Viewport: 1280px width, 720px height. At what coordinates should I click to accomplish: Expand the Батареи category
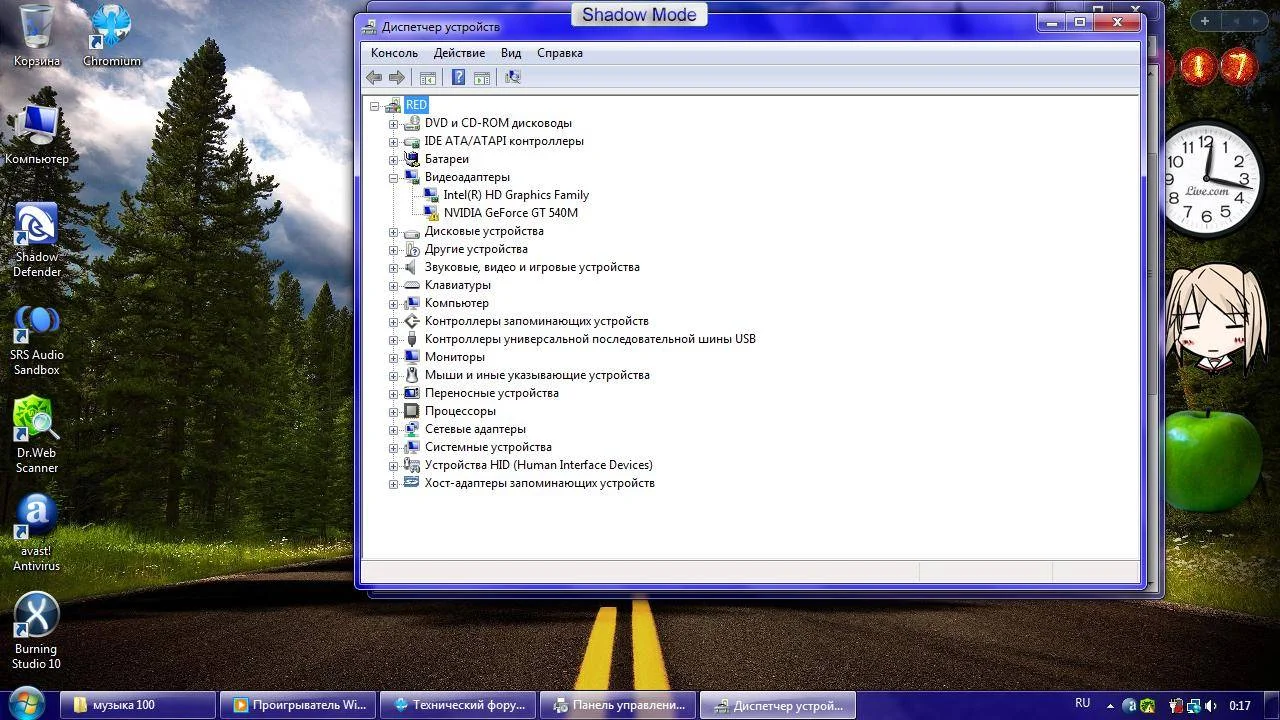click(394, 160)
